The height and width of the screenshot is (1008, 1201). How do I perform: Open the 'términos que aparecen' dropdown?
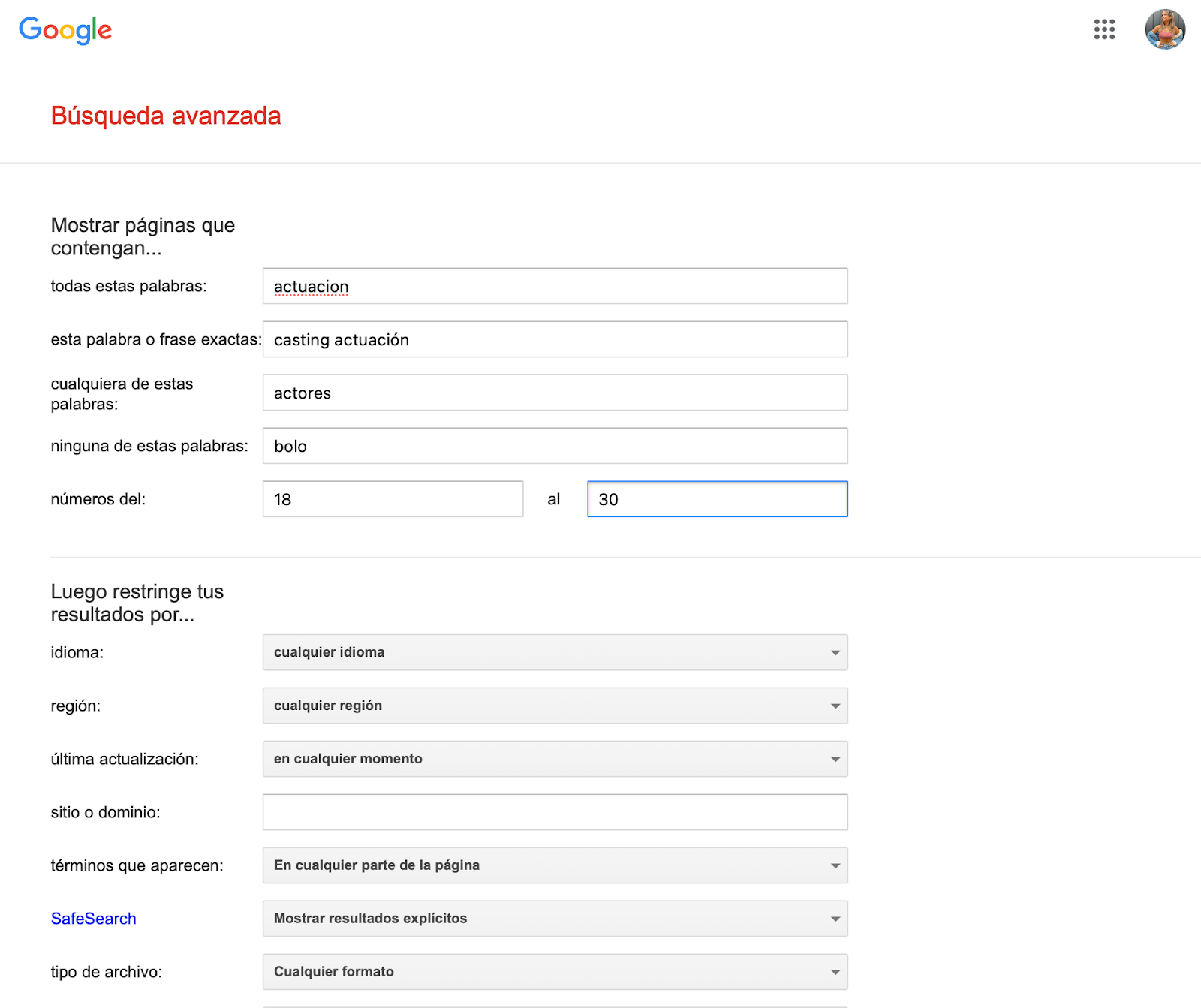point(555,865)
